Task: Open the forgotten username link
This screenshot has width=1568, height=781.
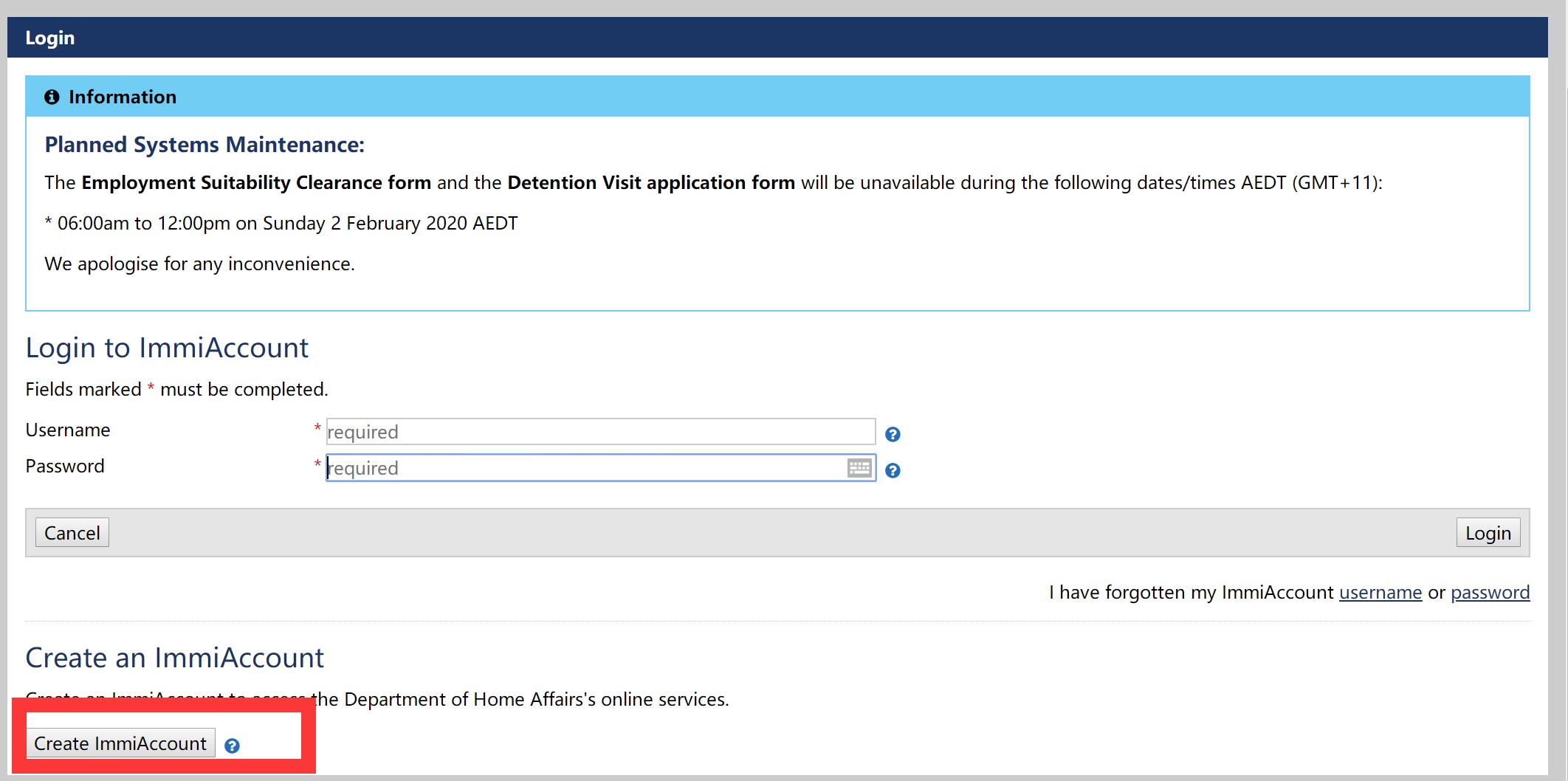Action: pos(1380,592)
